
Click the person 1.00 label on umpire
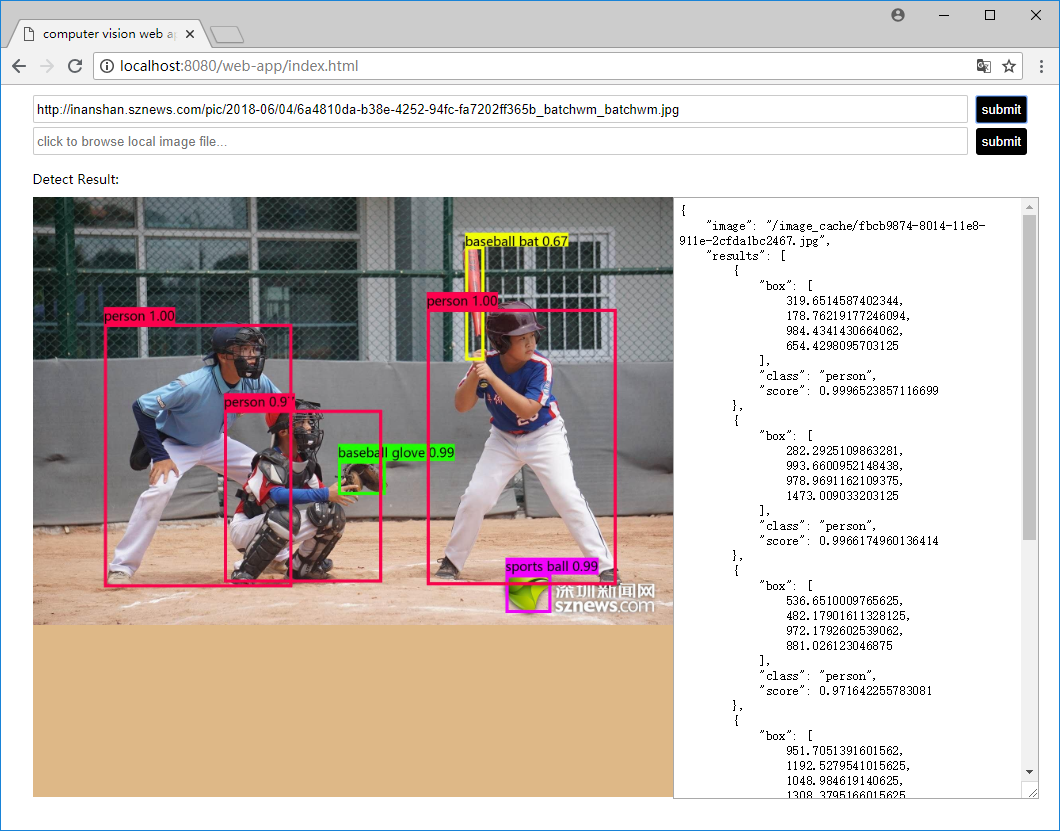[140, 316]
